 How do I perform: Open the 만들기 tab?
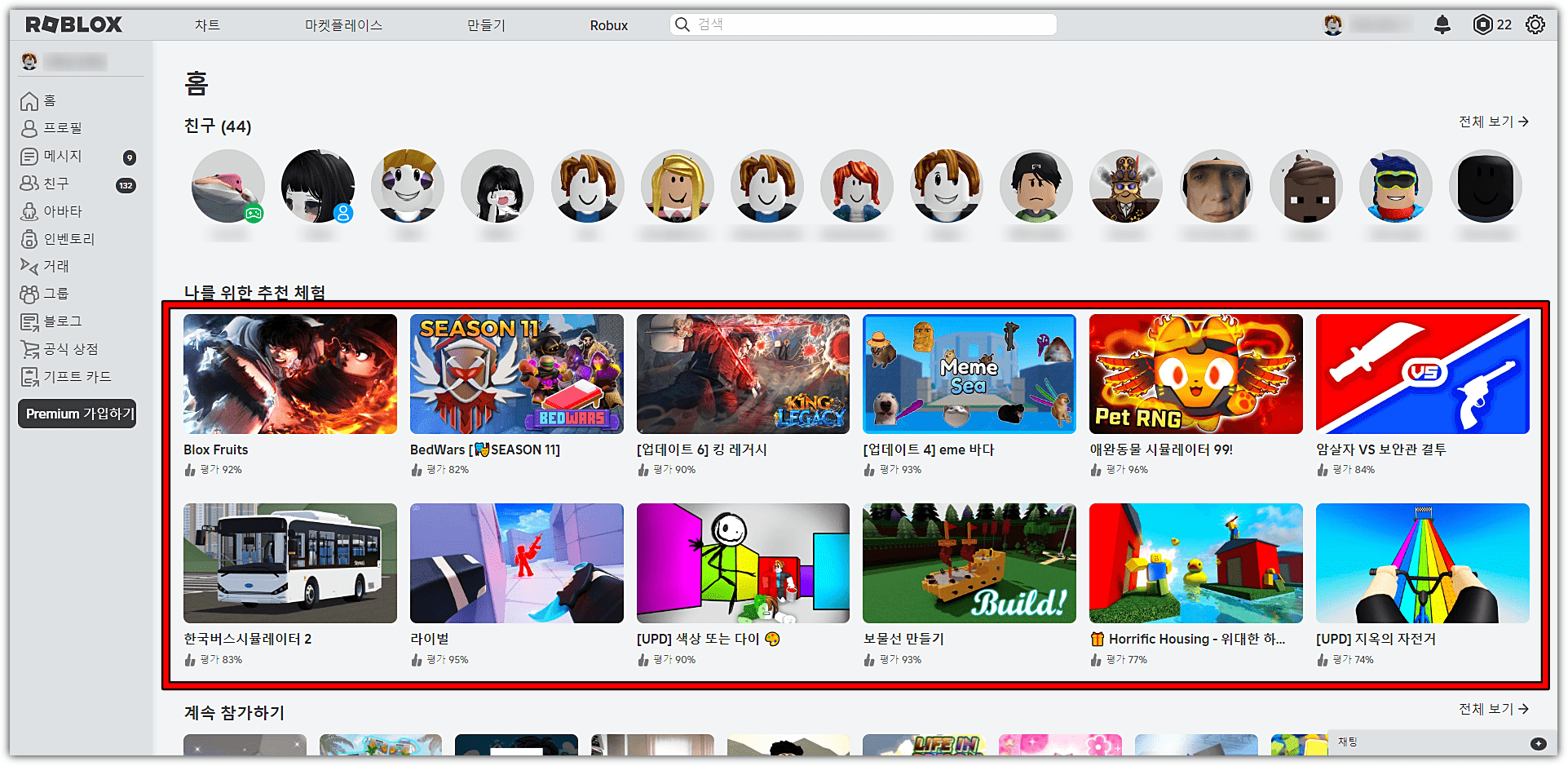click(x=486, y=25)
